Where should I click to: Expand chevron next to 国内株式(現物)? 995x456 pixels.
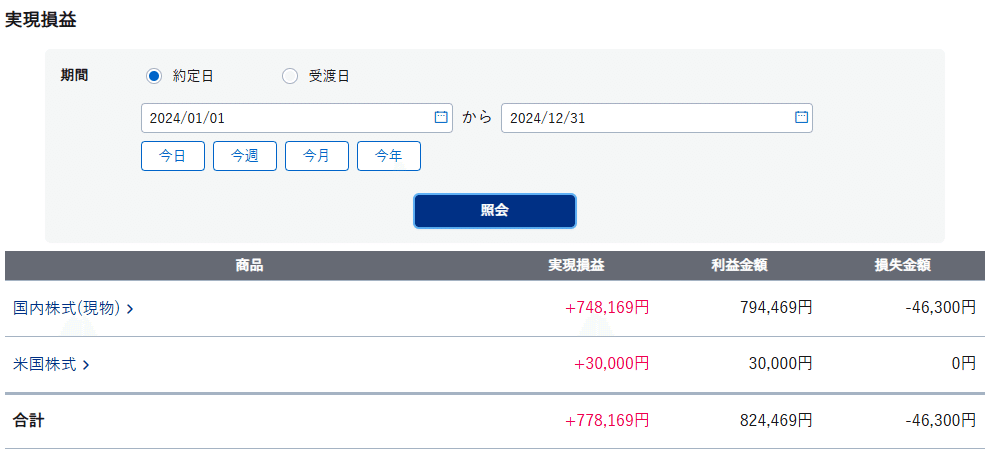pos(129,309)
